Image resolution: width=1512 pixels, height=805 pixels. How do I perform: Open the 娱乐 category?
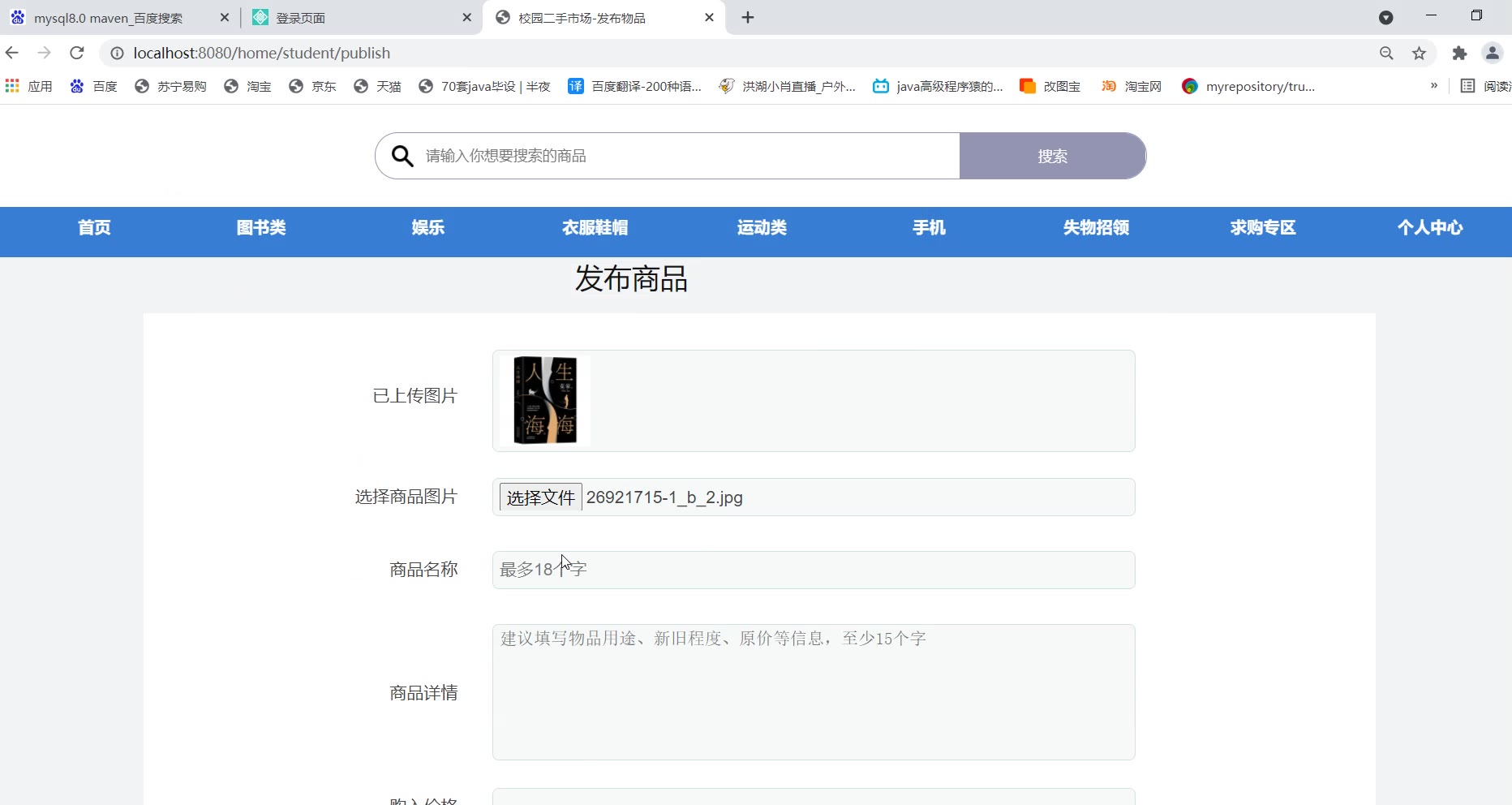tap(428, 228)
